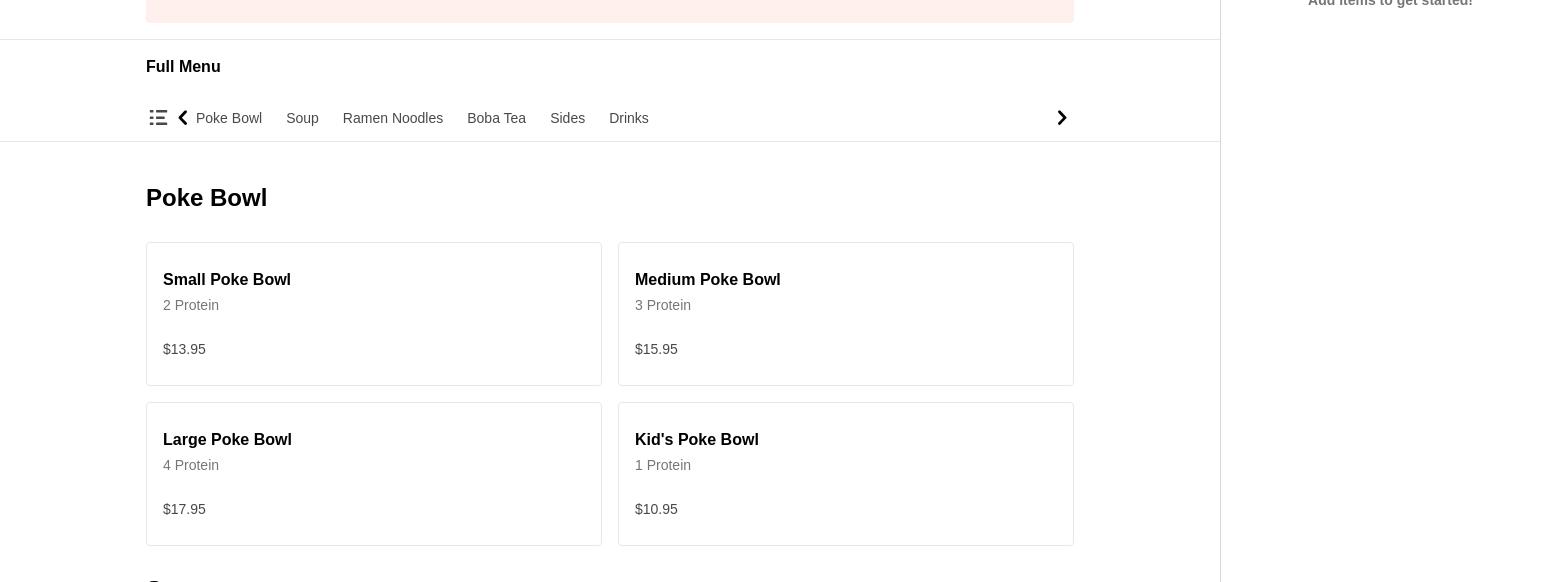Choose the Small Poke Bowl item
Viewport: 1560px width, 582px height.
point(373,313)
